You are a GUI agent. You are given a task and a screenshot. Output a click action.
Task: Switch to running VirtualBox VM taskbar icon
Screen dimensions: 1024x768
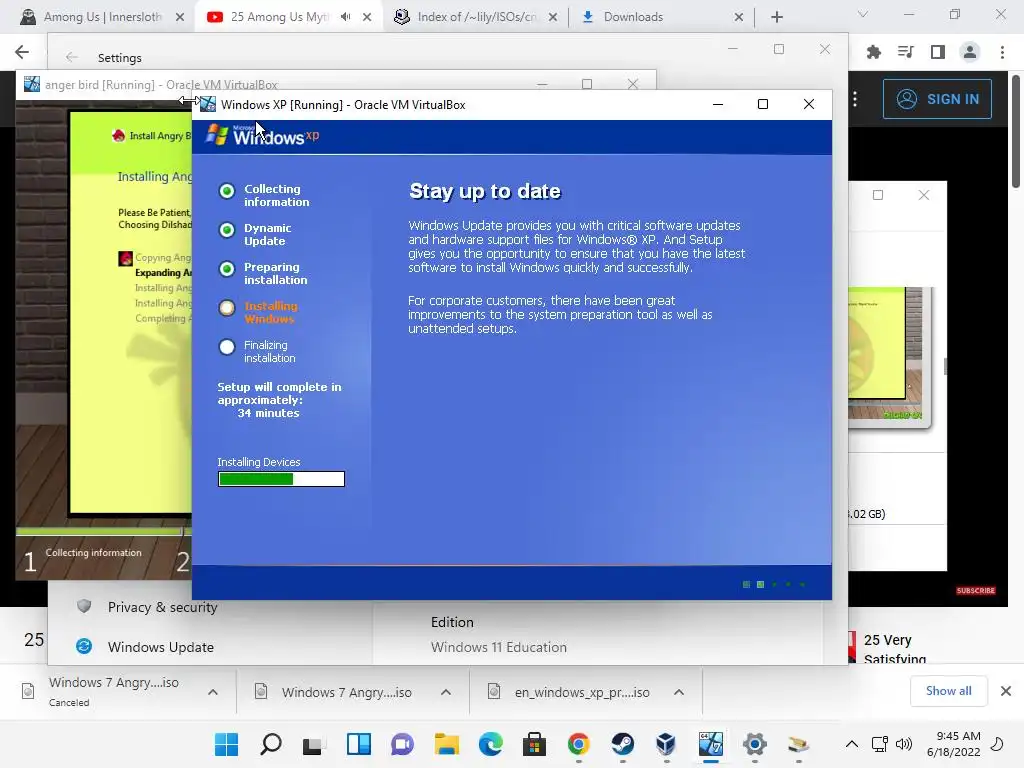(711, 744)
